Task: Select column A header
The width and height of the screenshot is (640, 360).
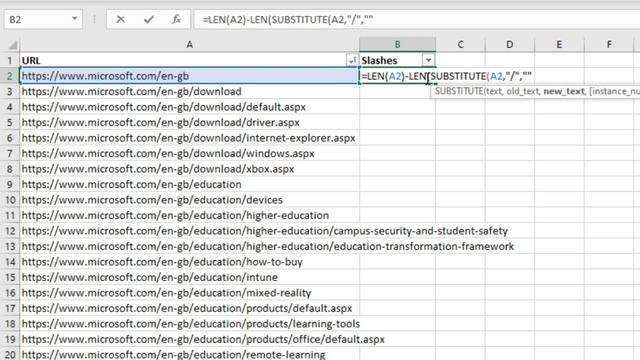Action: [189, 44]
